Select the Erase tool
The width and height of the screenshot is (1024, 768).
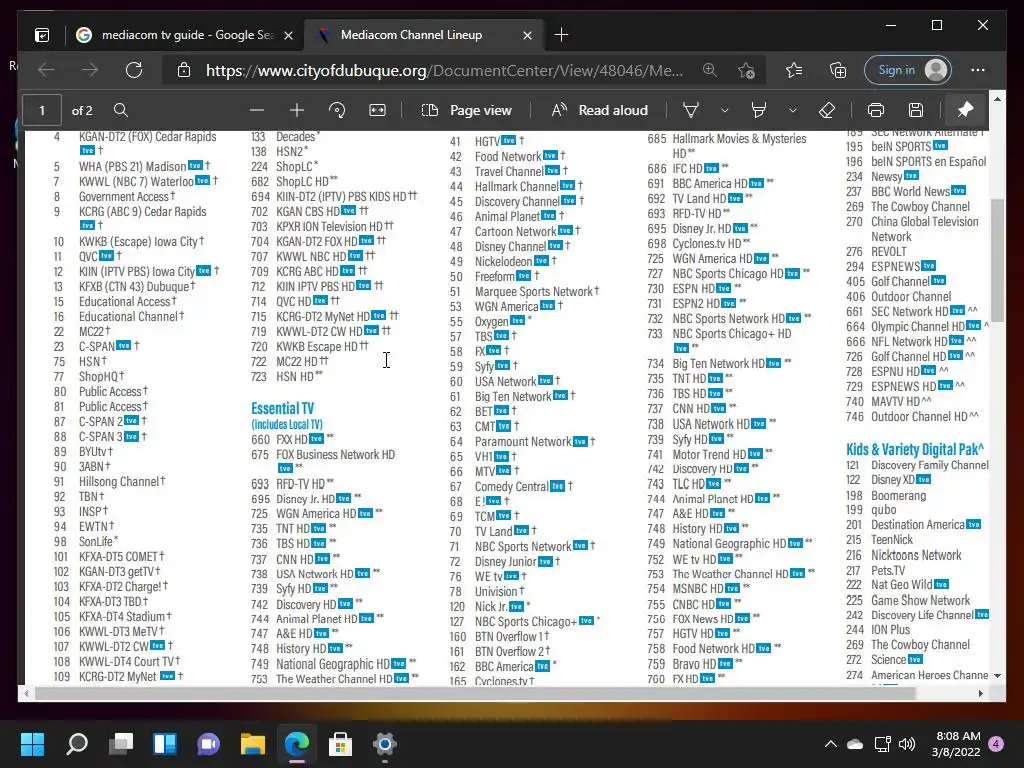coord(827,110)
